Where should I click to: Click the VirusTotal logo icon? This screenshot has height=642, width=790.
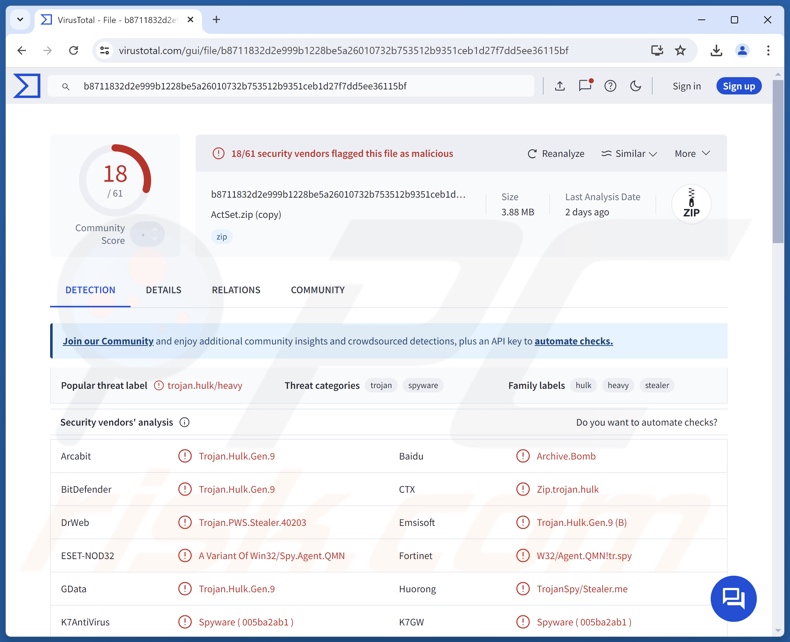pyautogui.click(x=27, y=86)
